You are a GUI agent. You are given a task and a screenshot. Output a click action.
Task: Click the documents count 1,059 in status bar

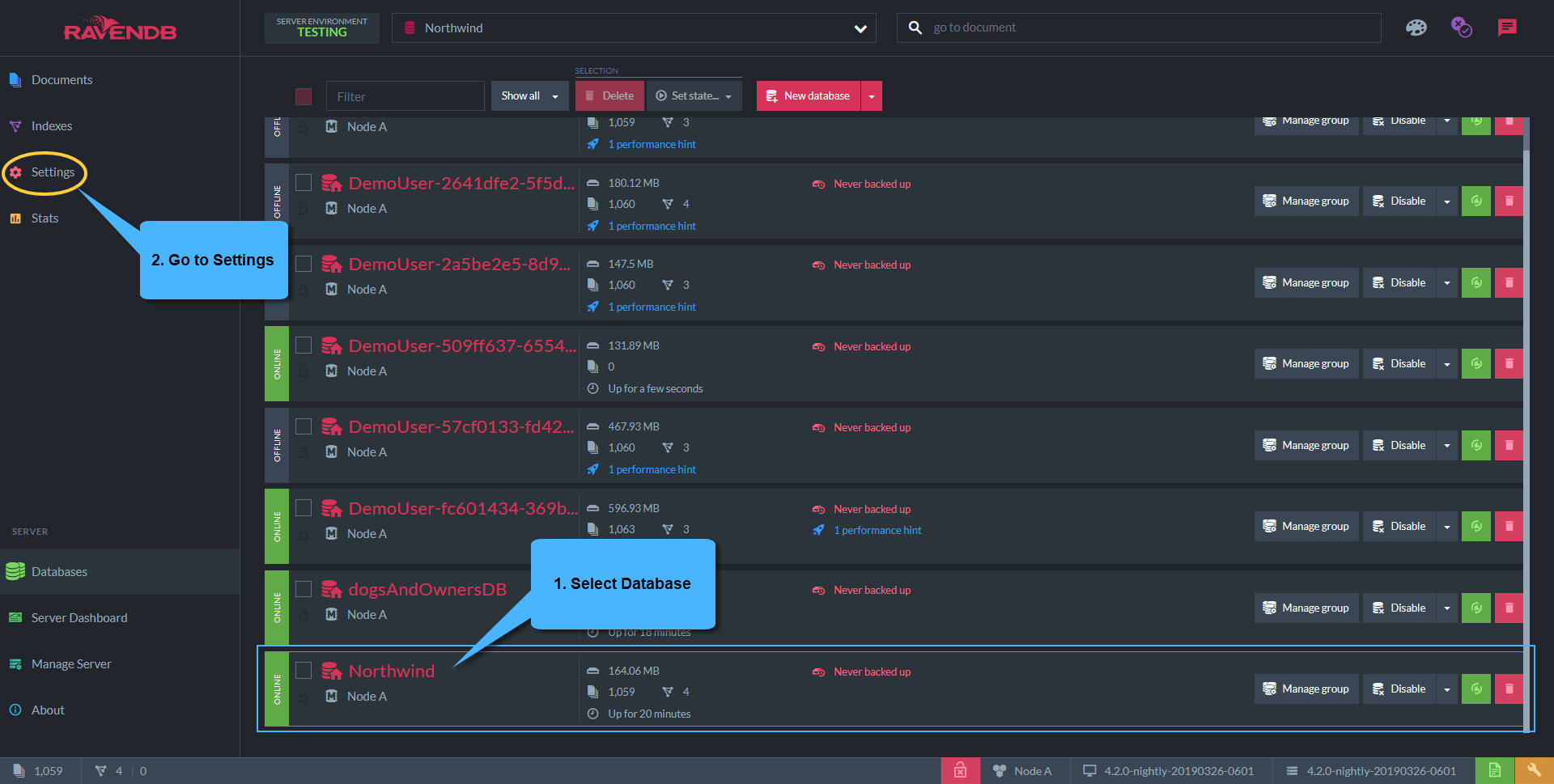pyautogui.click(x=38, y=771)
